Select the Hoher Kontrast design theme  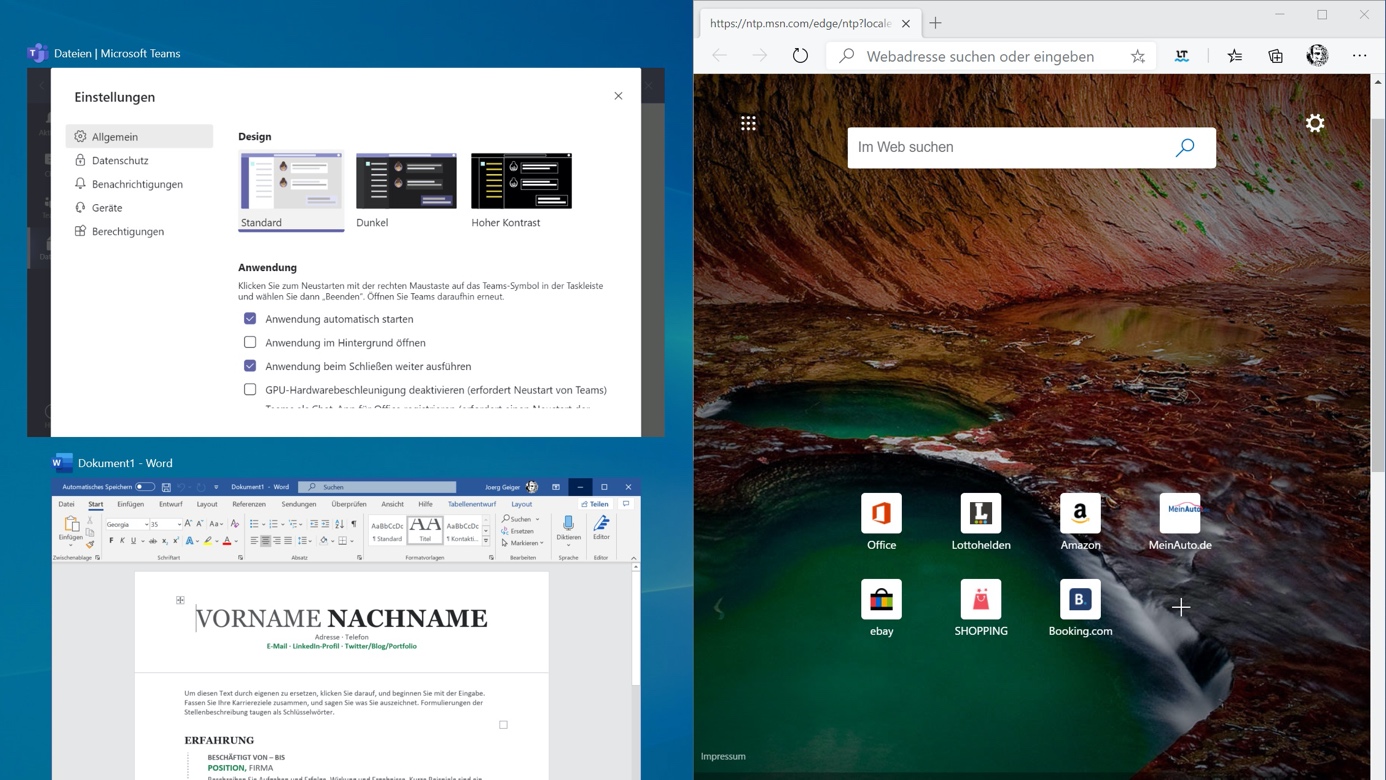point(521,191)
